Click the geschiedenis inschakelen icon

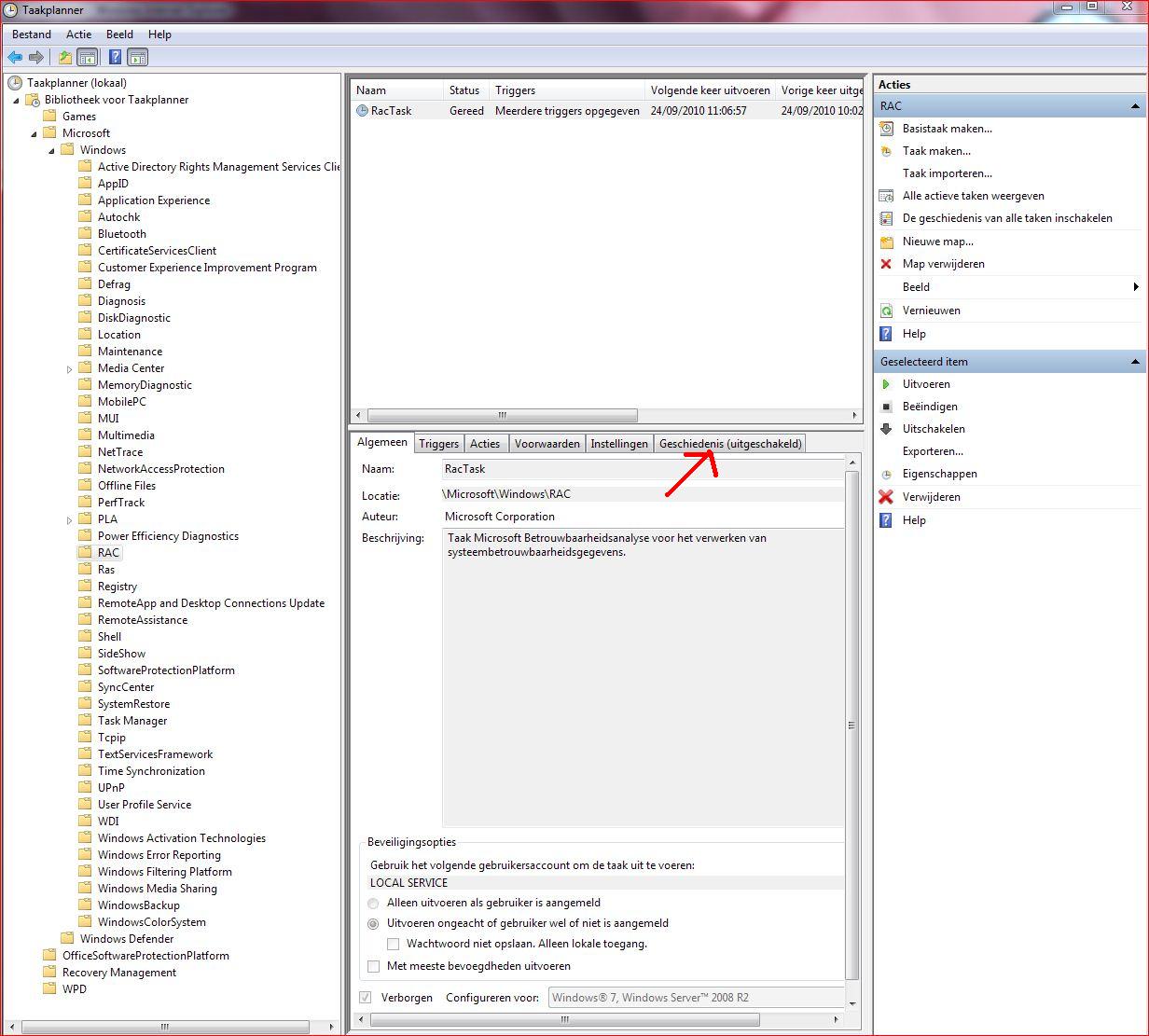click(887, 218)
